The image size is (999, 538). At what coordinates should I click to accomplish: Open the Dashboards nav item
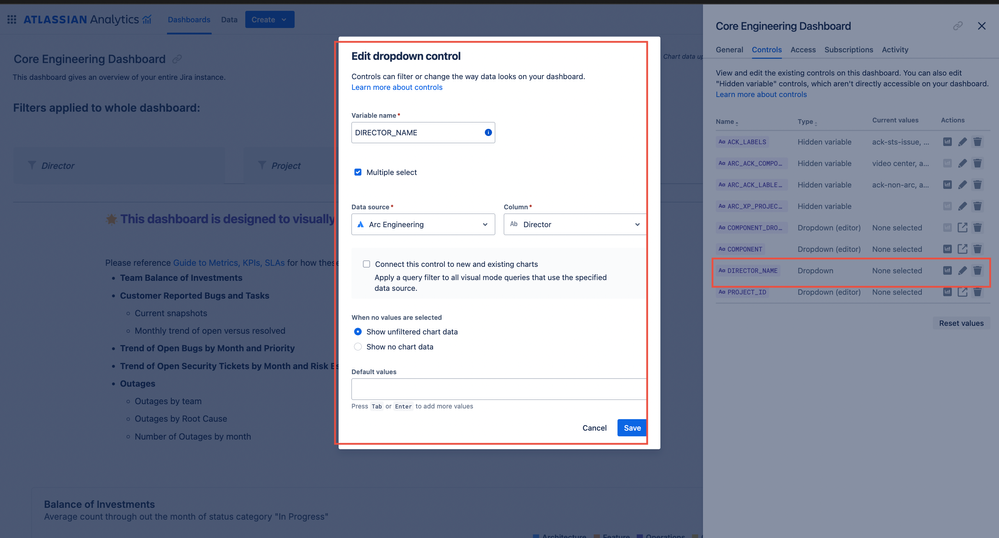point(189,20)
